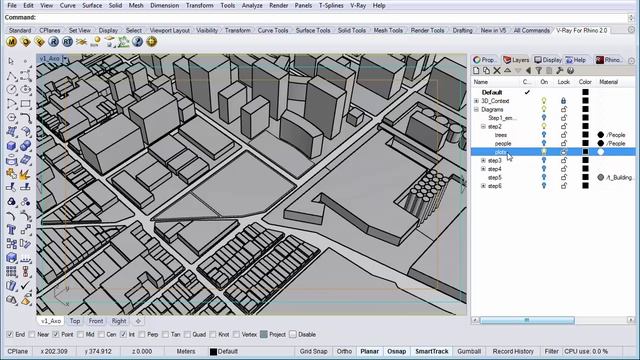640x360 pixels.
Task: Click the Default layer color swatch
Action: point(585,92)
